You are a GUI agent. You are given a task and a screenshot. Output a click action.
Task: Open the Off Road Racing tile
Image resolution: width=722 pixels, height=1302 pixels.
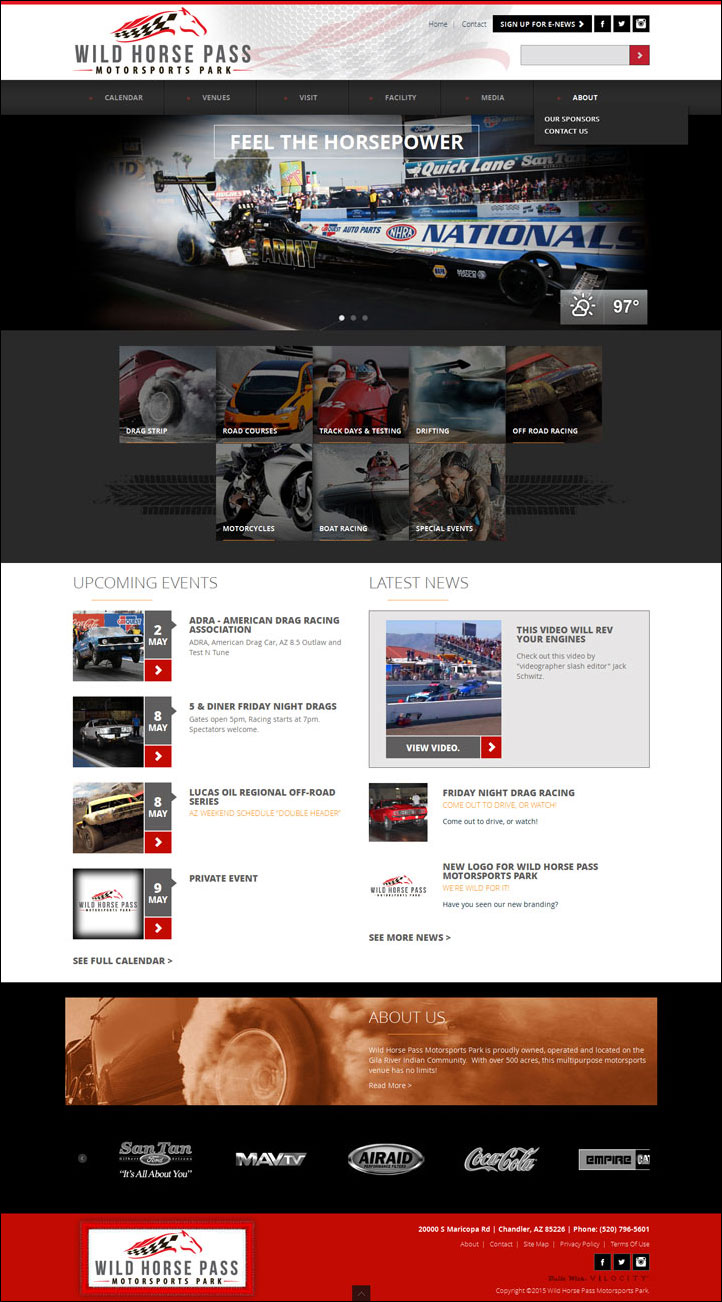tap(554, 394)
